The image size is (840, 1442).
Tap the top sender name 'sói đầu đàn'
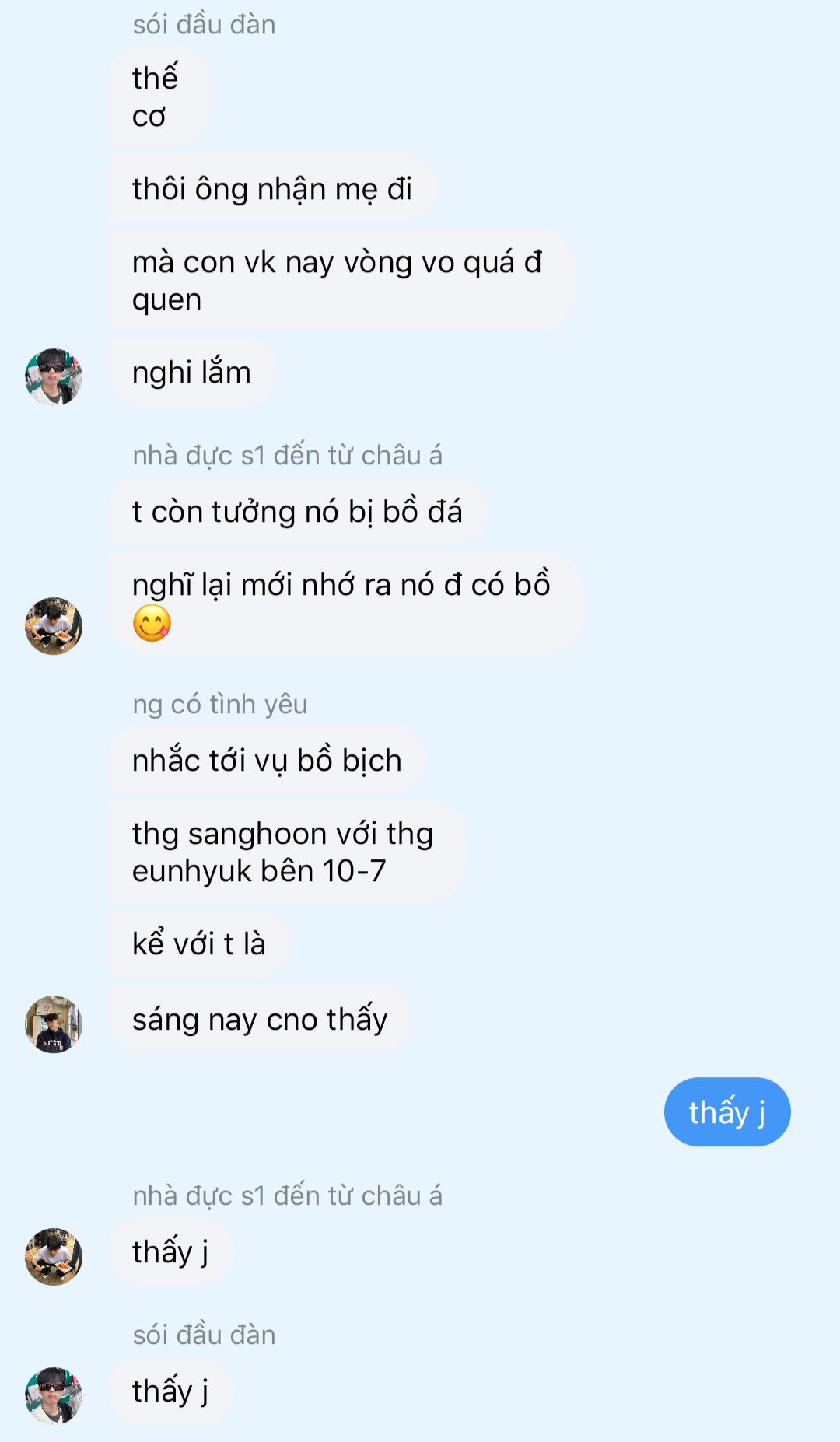pyautogui.click(x=204, y=24)
